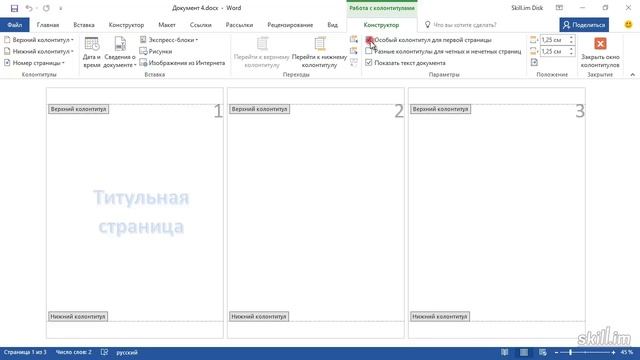Switch to Read Mode view icon

pos(505,352)
